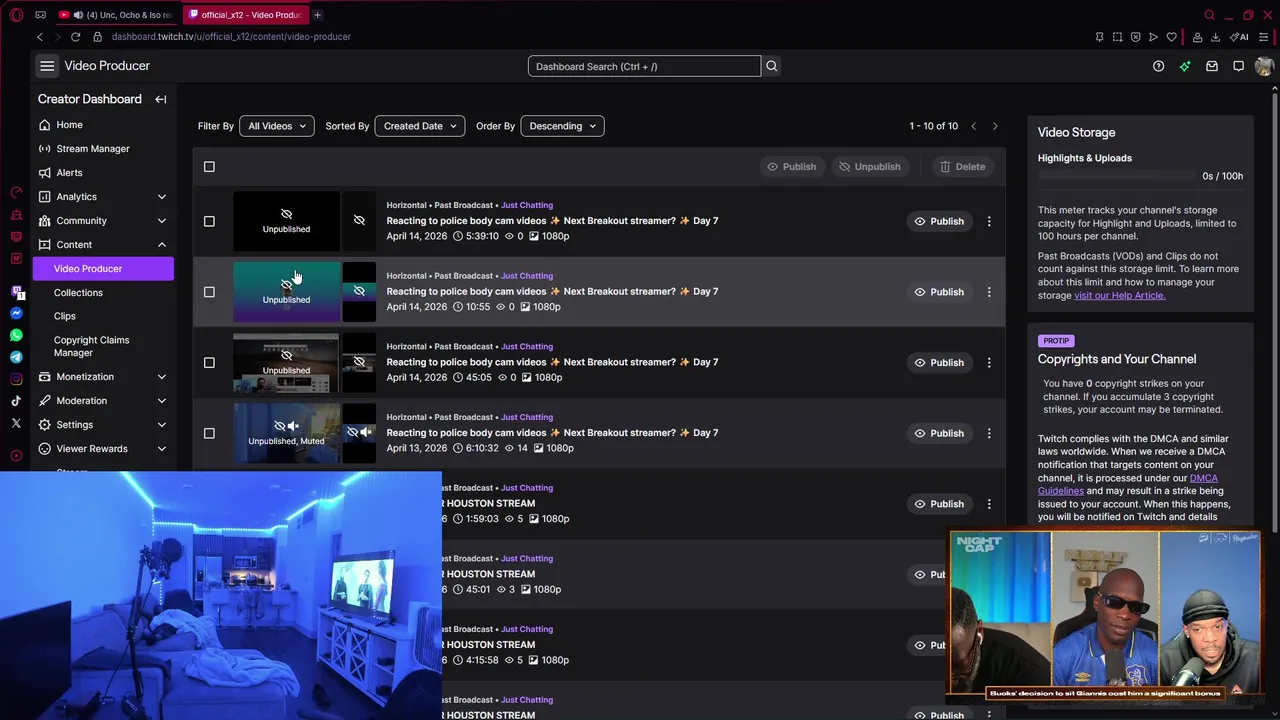Image resolution: width=1280 pixels, height=720 pixels.
Task: Open the Twitch inbox notifications icon
Action: pyautogui.click(x=1212, y=66)
